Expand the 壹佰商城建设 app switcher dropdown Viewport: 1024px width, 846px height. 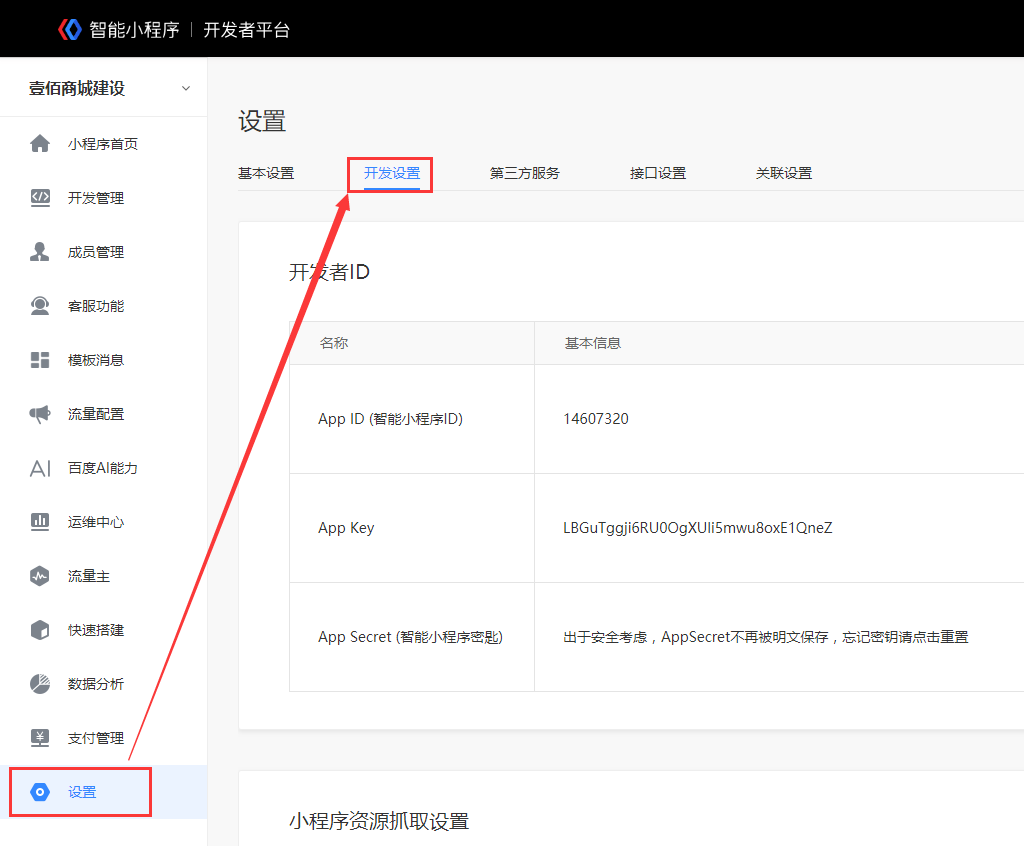(x=185, y=88)
